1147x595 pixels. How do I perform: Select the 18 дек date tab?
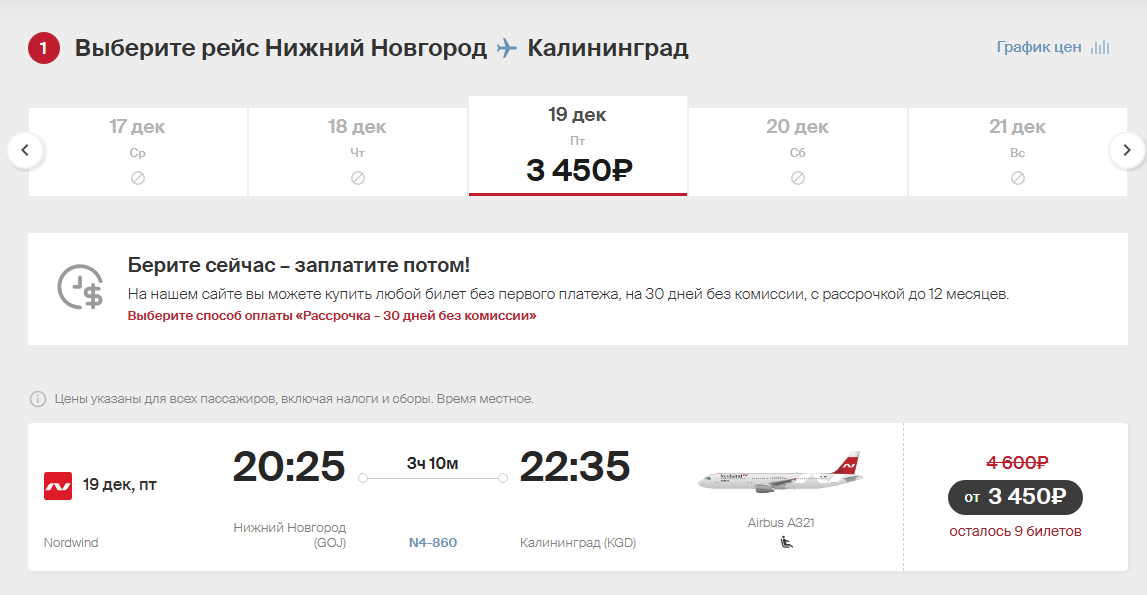(x=358, y=152)
